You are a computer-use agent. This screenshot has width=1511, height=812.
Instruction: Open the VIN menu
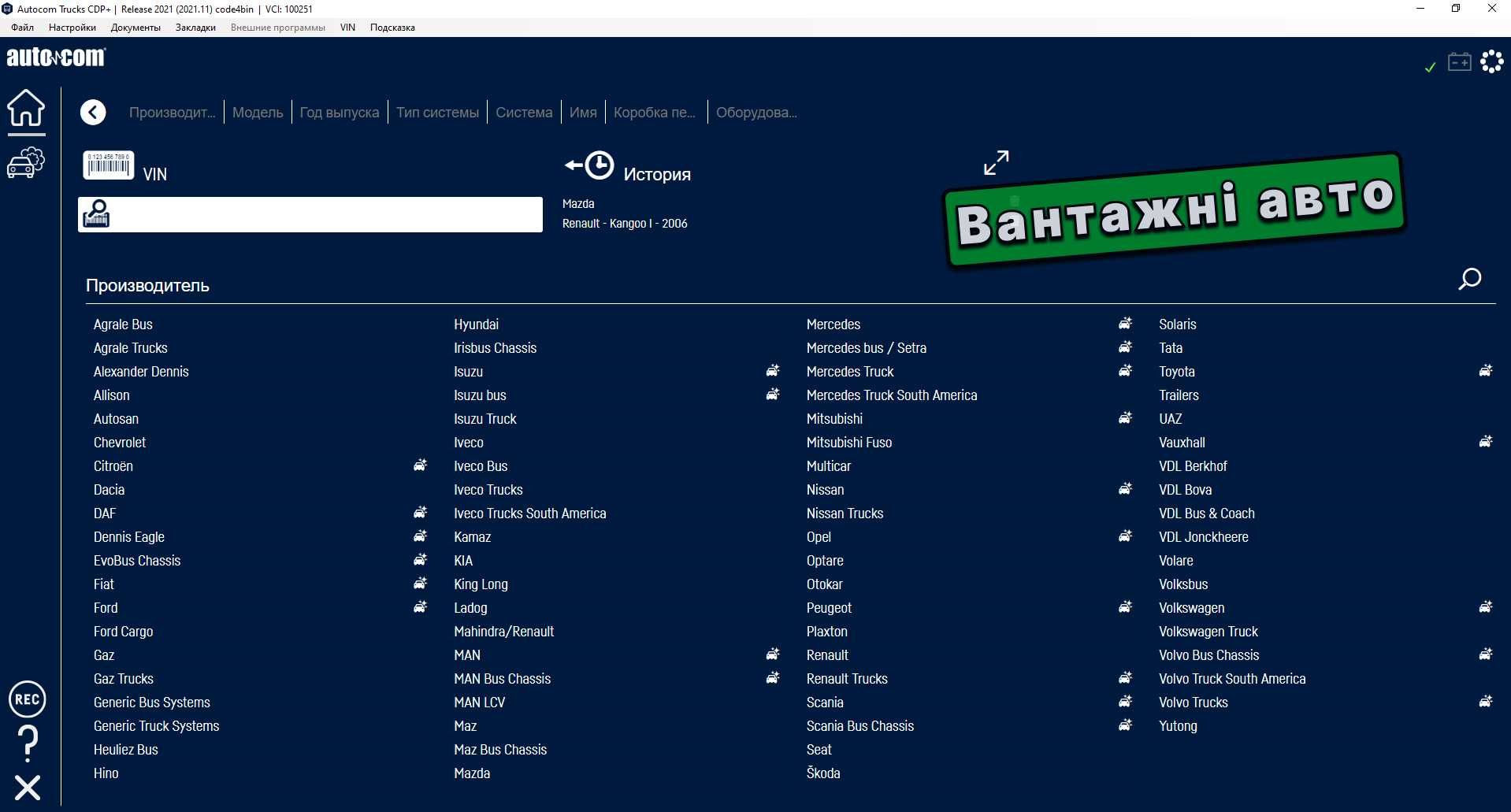pyautogui.click(x=347, y=28)
